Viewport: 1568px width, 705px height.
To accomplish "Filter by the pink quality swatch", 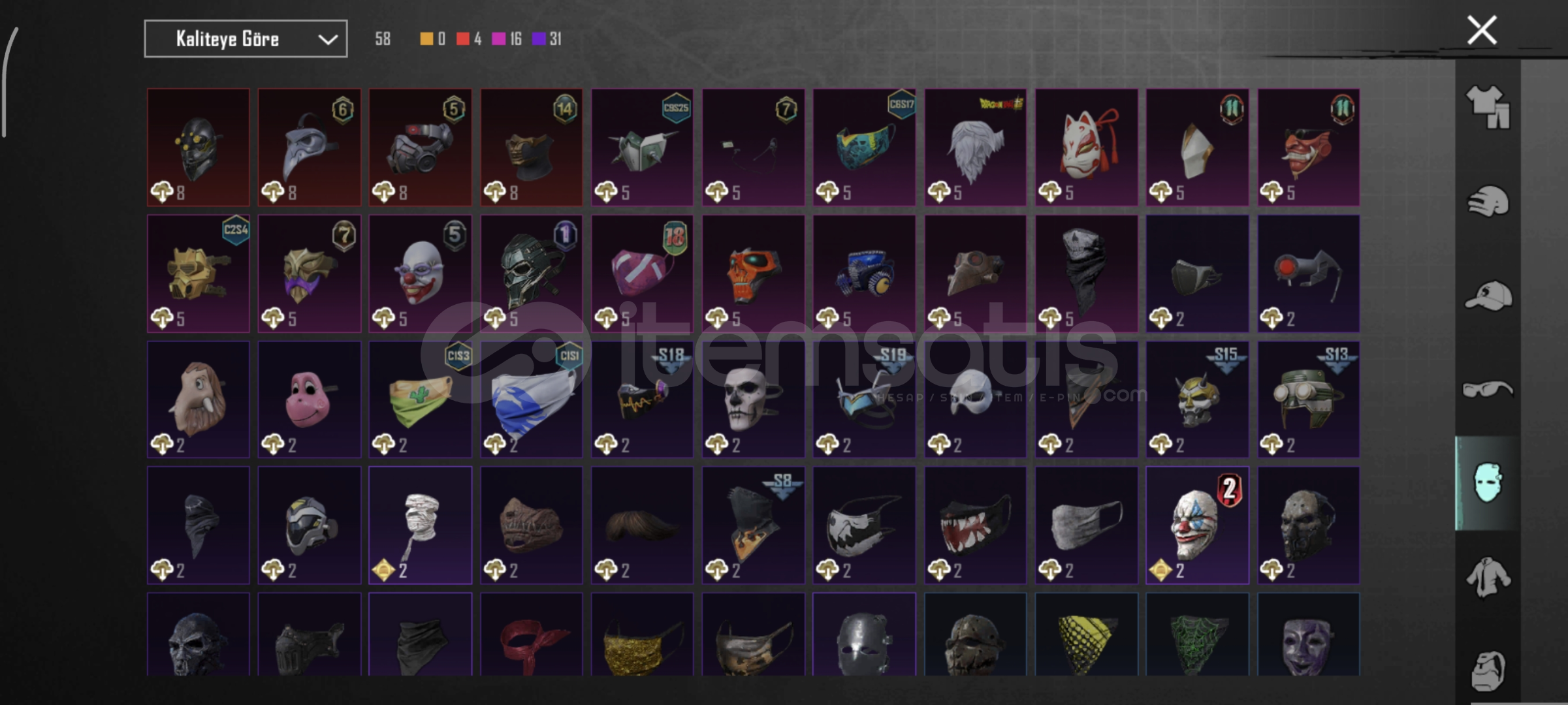I will pos(498,39).
